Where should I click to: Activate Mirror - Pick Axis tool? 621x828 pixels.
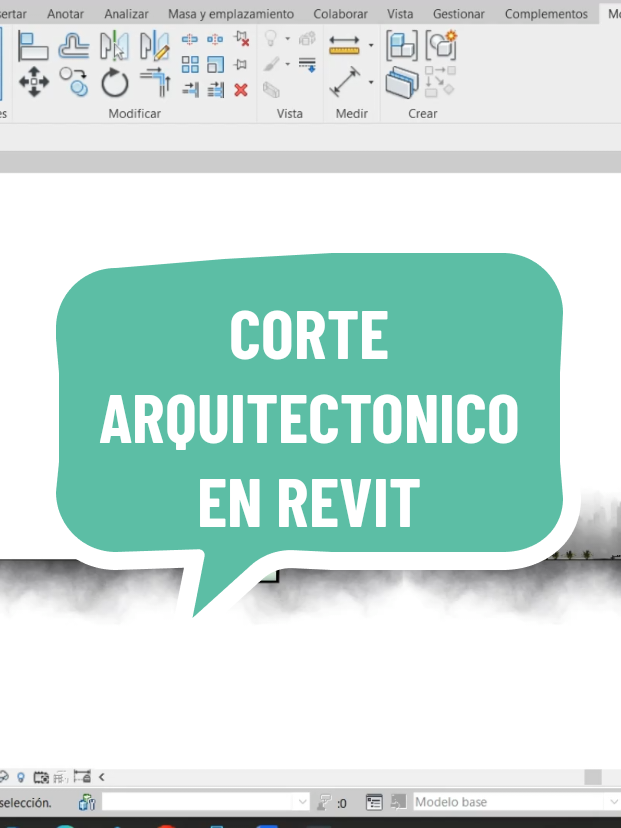(x=114, y=46)
